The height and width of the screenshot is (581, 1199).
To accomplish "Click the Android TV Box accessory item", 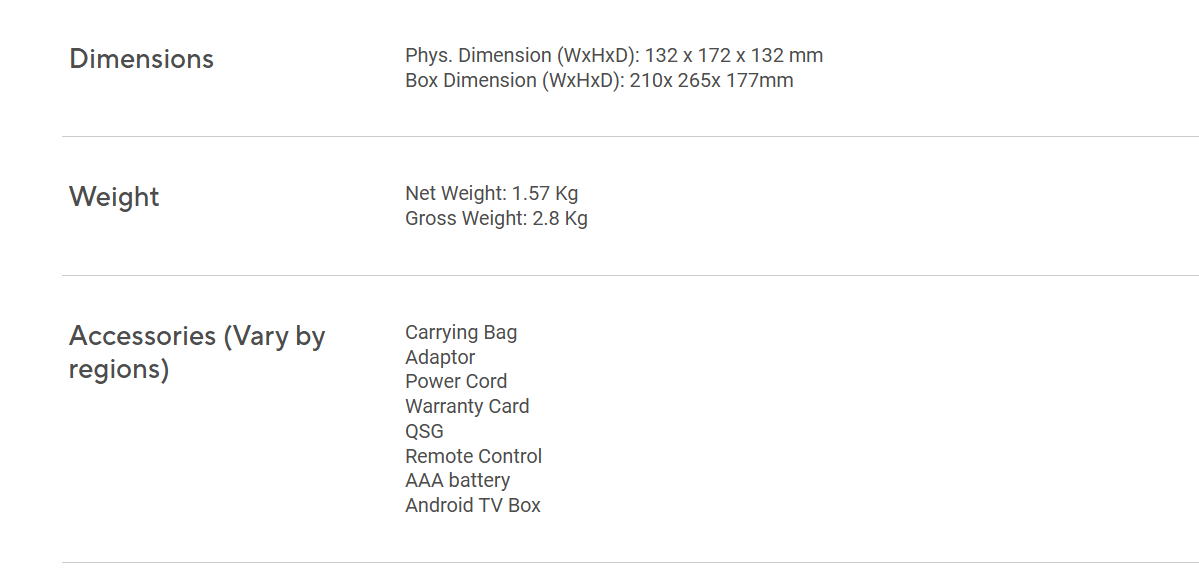I will (x=473, y=505).
